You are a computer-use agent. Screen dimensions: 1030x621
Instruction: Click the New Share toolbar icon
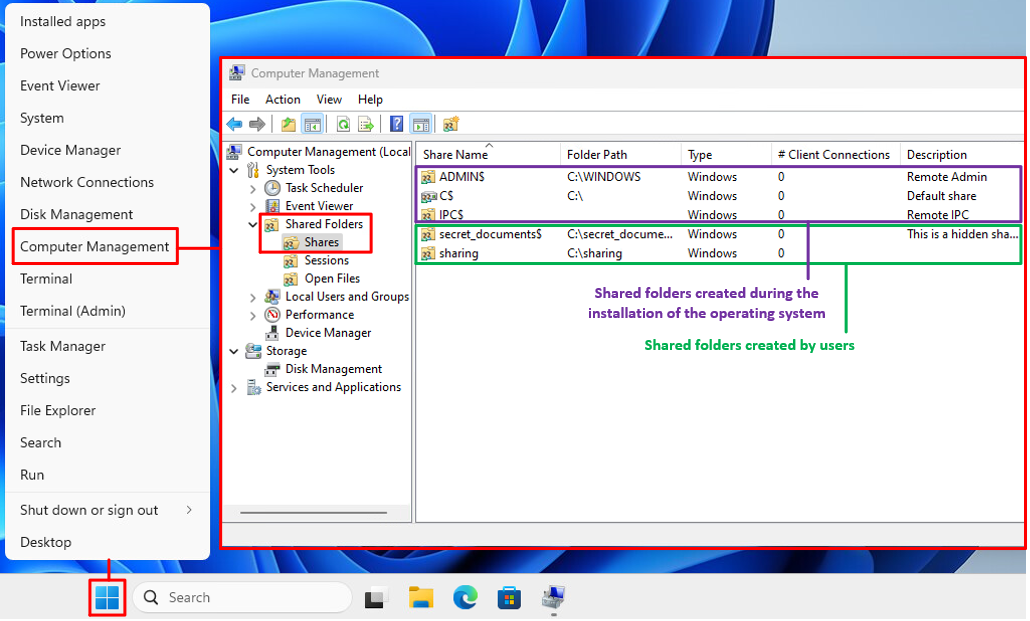[450, 123]
